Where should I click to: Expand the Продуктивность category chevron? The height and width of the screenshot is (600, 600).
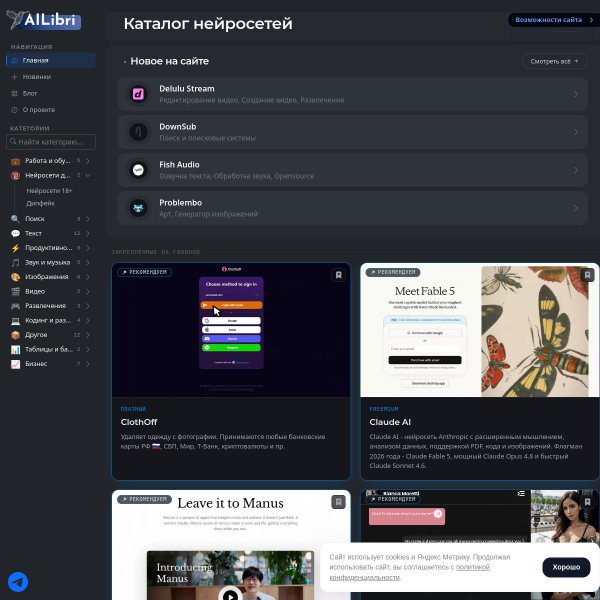(88, 248)
